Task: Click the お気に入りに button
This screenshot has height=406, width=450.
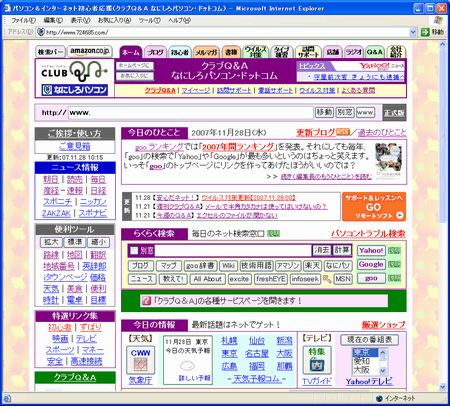Action: point(135,76)
